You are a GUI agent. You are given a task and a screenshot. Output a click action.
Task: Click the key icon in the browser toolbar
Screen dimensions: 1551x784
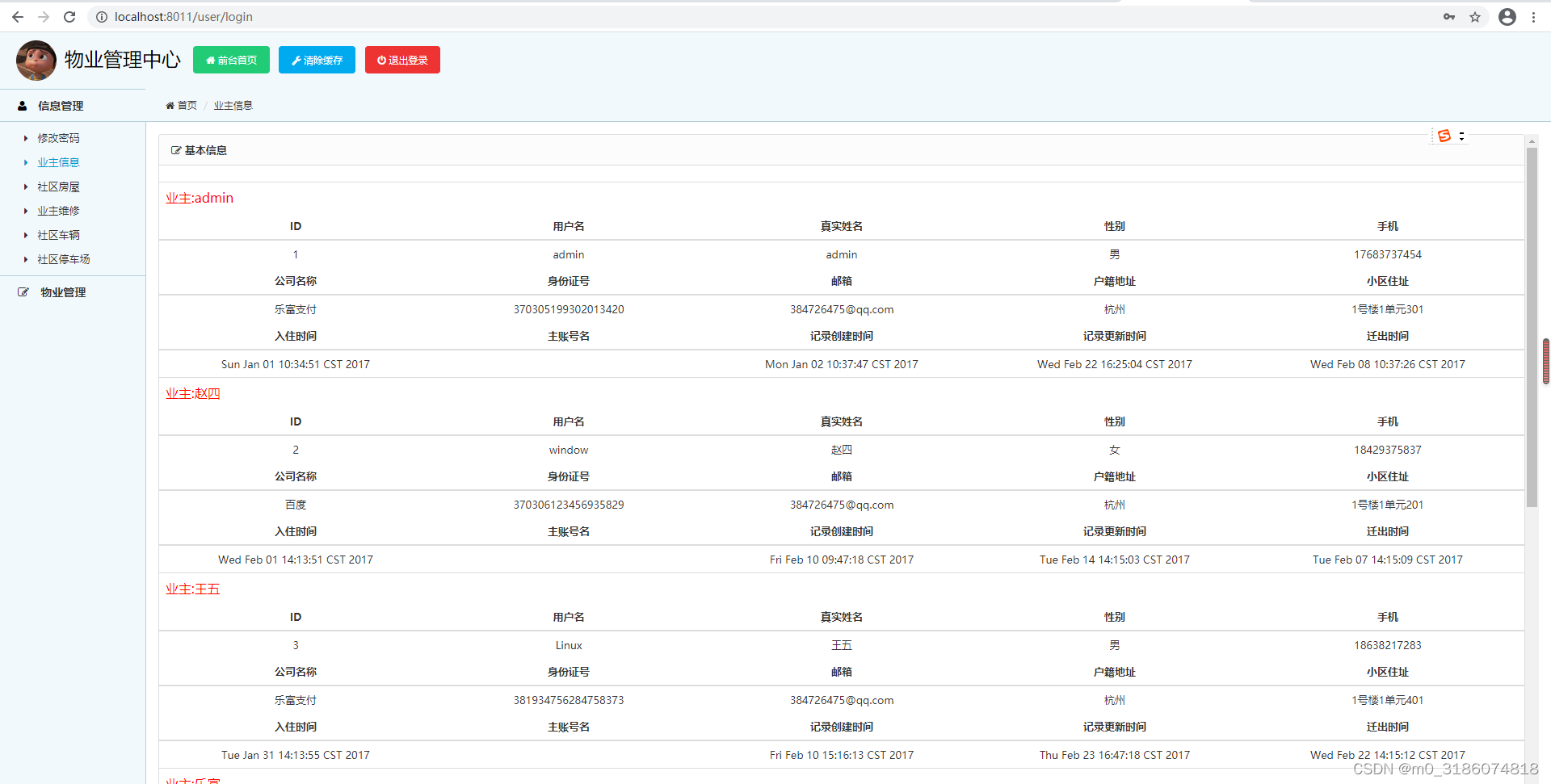[1449, 16]
